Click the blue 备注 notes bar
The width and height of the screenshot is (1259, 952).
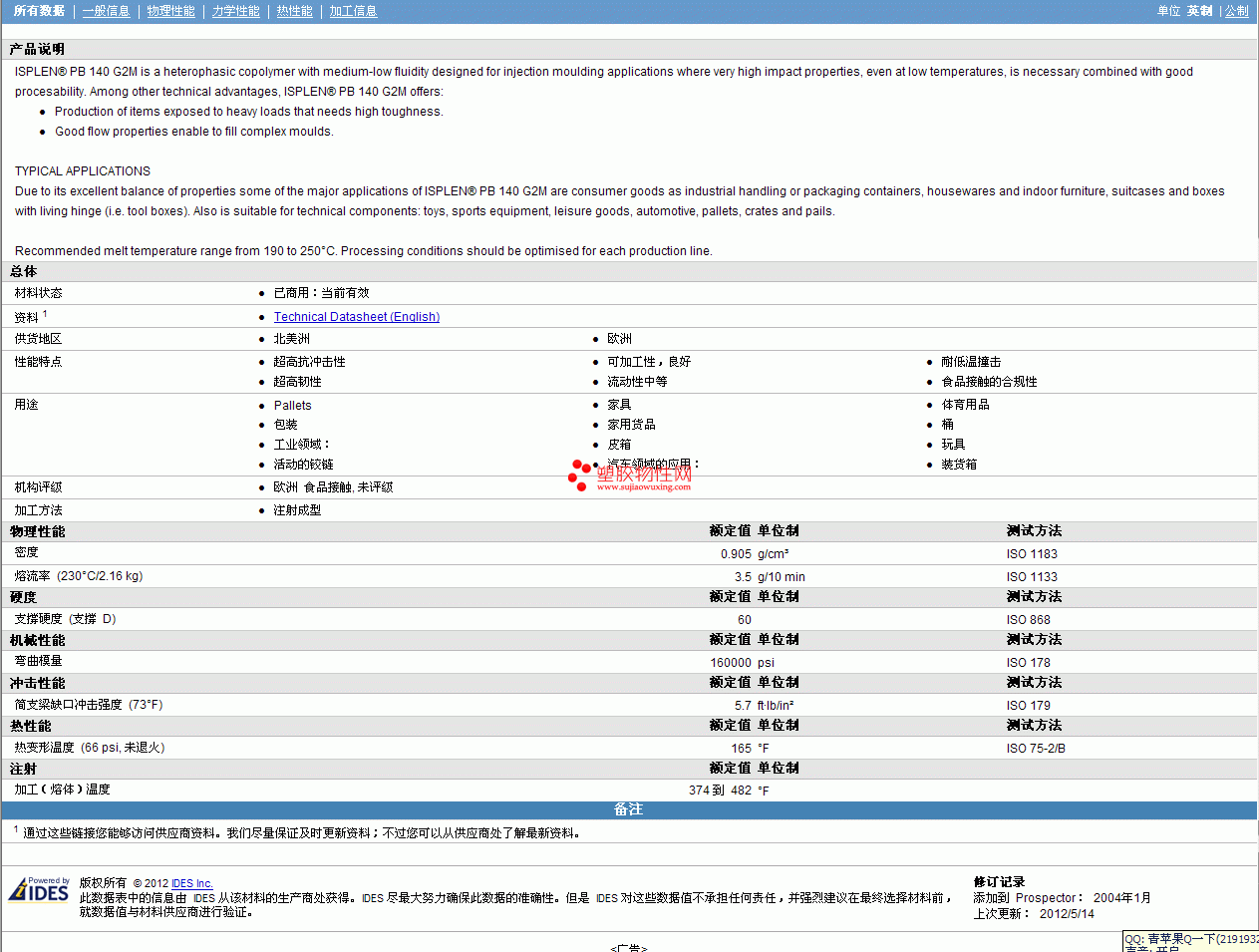pos(628,809)
